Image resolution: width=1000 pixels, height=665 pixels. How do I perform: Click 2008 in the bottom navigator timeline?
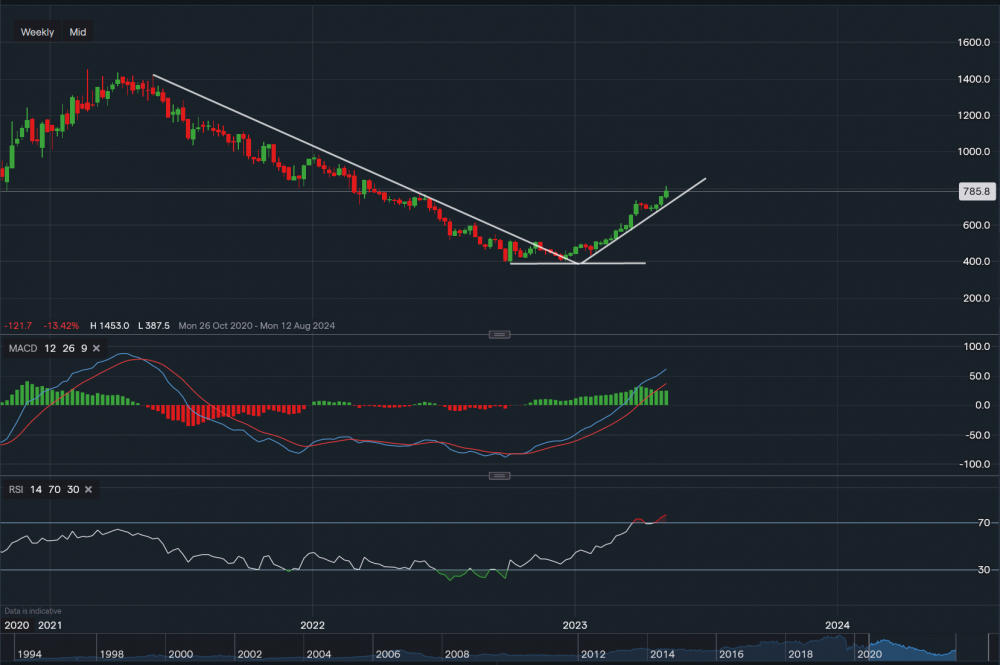(x=457, y=654)
